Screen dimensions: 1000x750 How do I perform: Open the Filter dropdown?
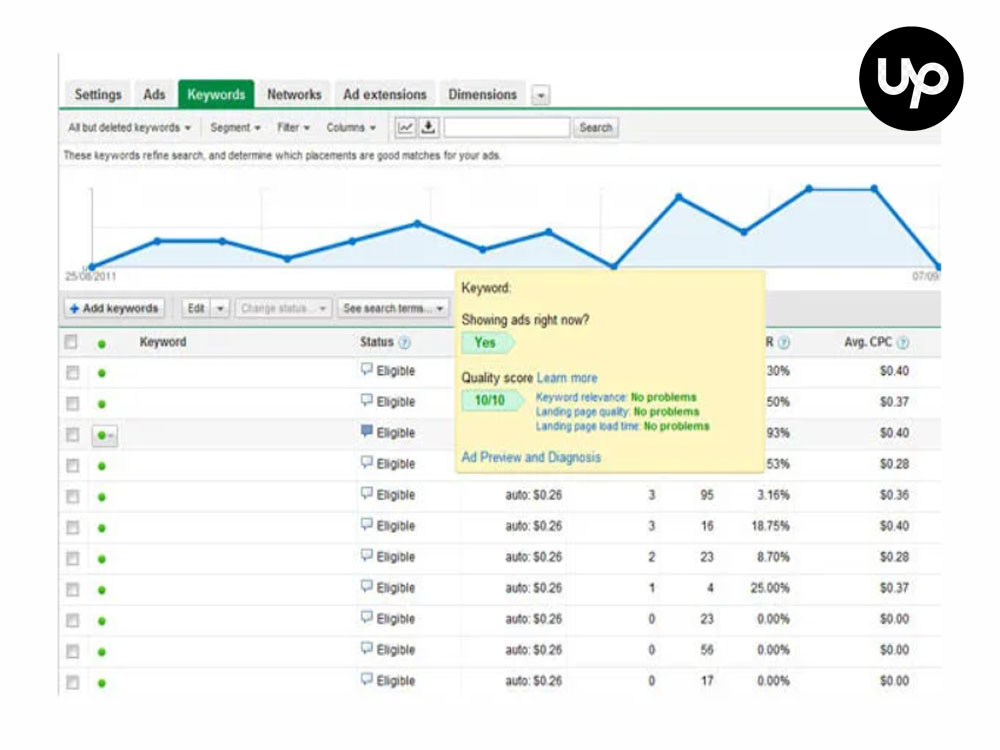point(293,128)
